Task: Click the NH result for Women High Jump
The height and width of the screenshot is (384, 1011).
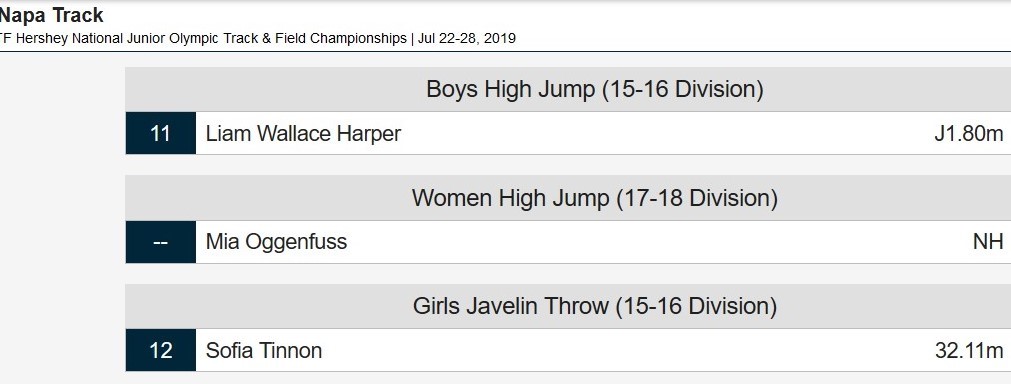Action: coord(988,242)
